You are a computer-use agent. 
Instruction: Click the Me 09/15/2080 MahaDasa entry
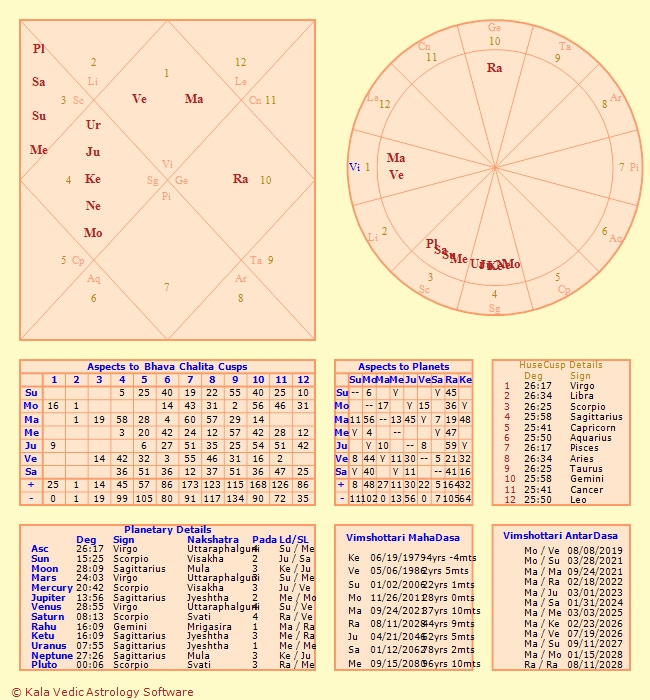(x=414, y=663)
